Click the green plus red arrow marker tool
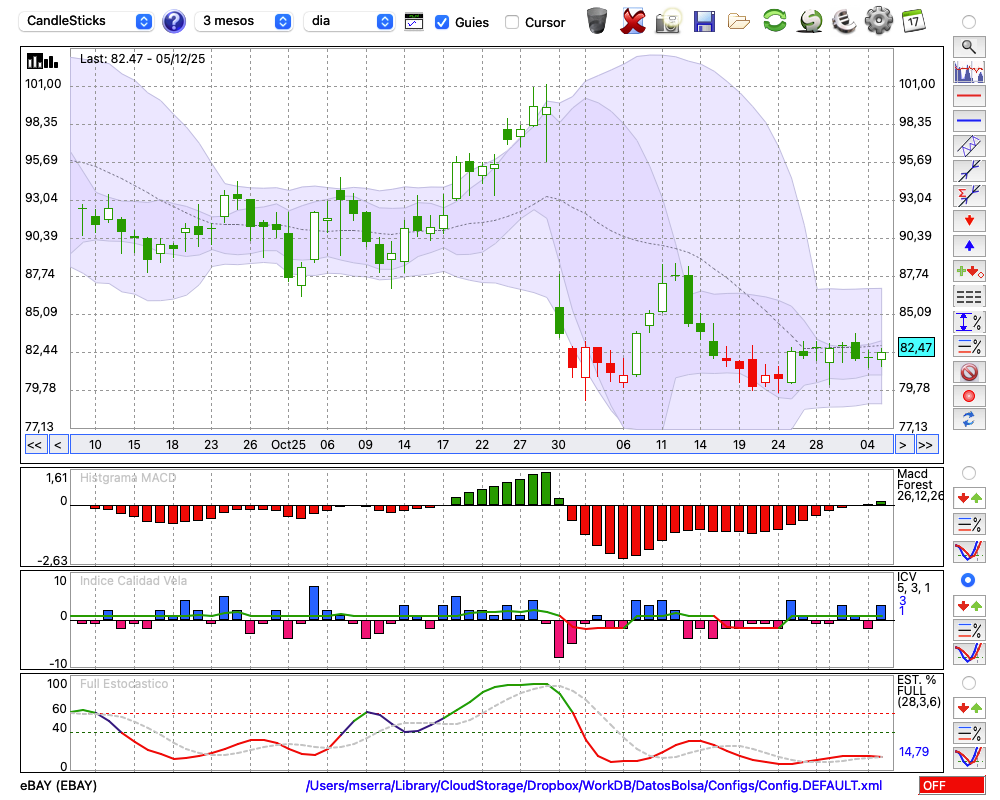 click(x=969, y=272)
